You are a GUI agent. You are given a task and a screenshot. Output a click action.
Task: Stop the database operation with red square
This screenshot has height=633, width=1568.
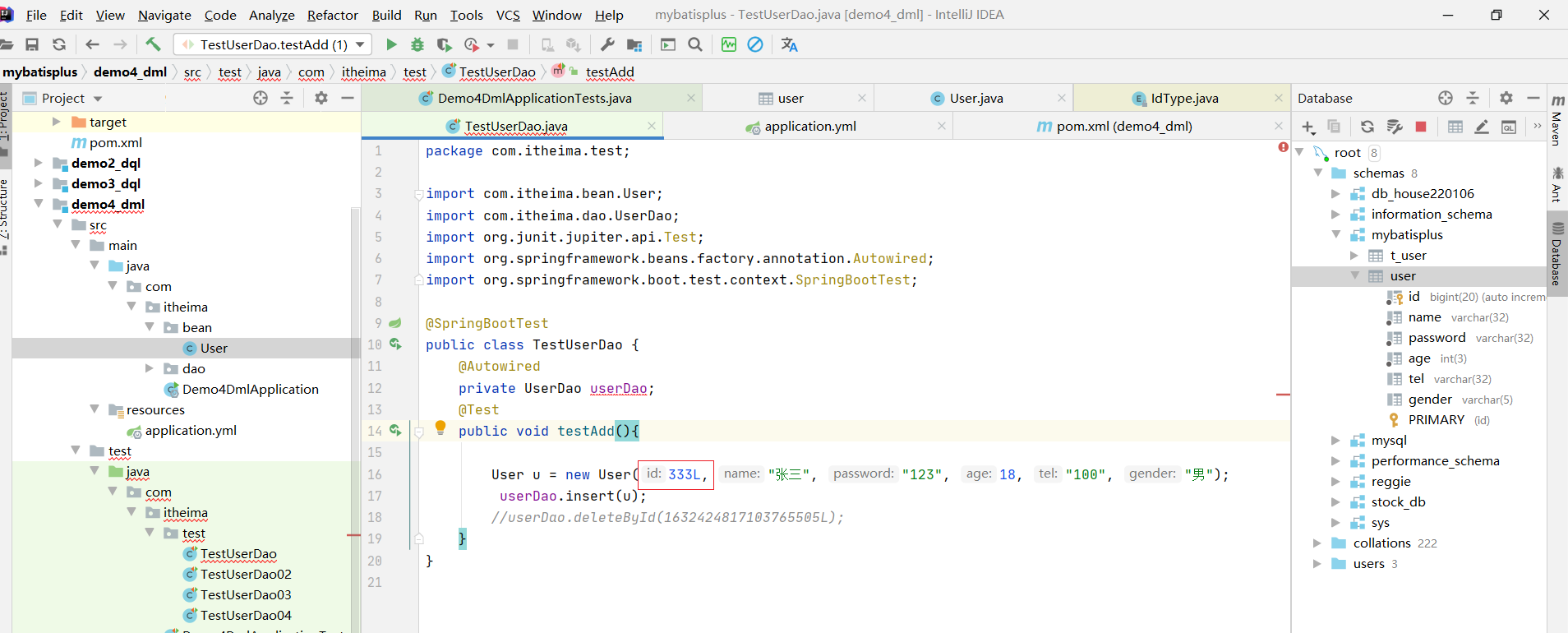pyautogui.click(x=1421, y=127)
